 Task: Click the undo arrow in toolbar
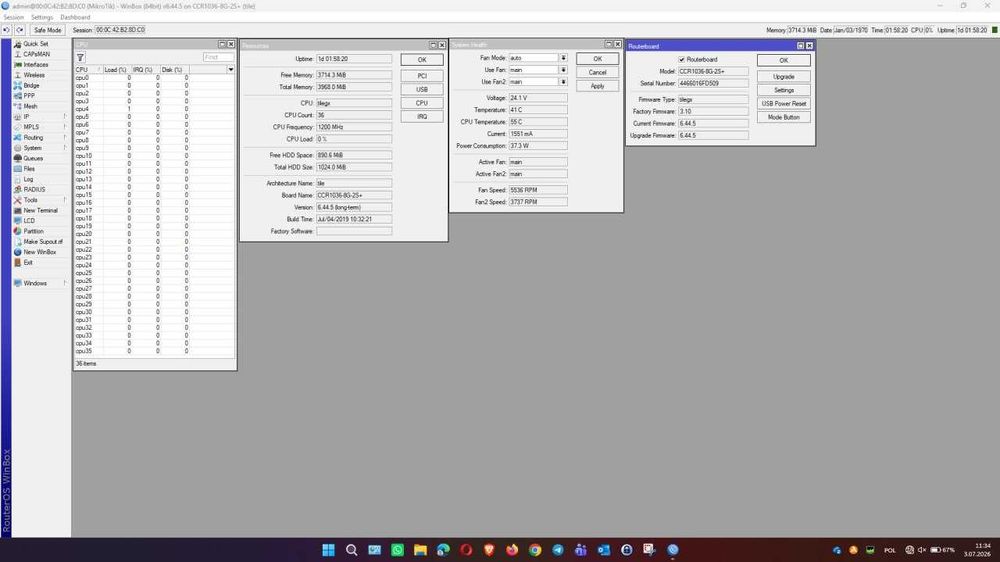click(6, 30)
